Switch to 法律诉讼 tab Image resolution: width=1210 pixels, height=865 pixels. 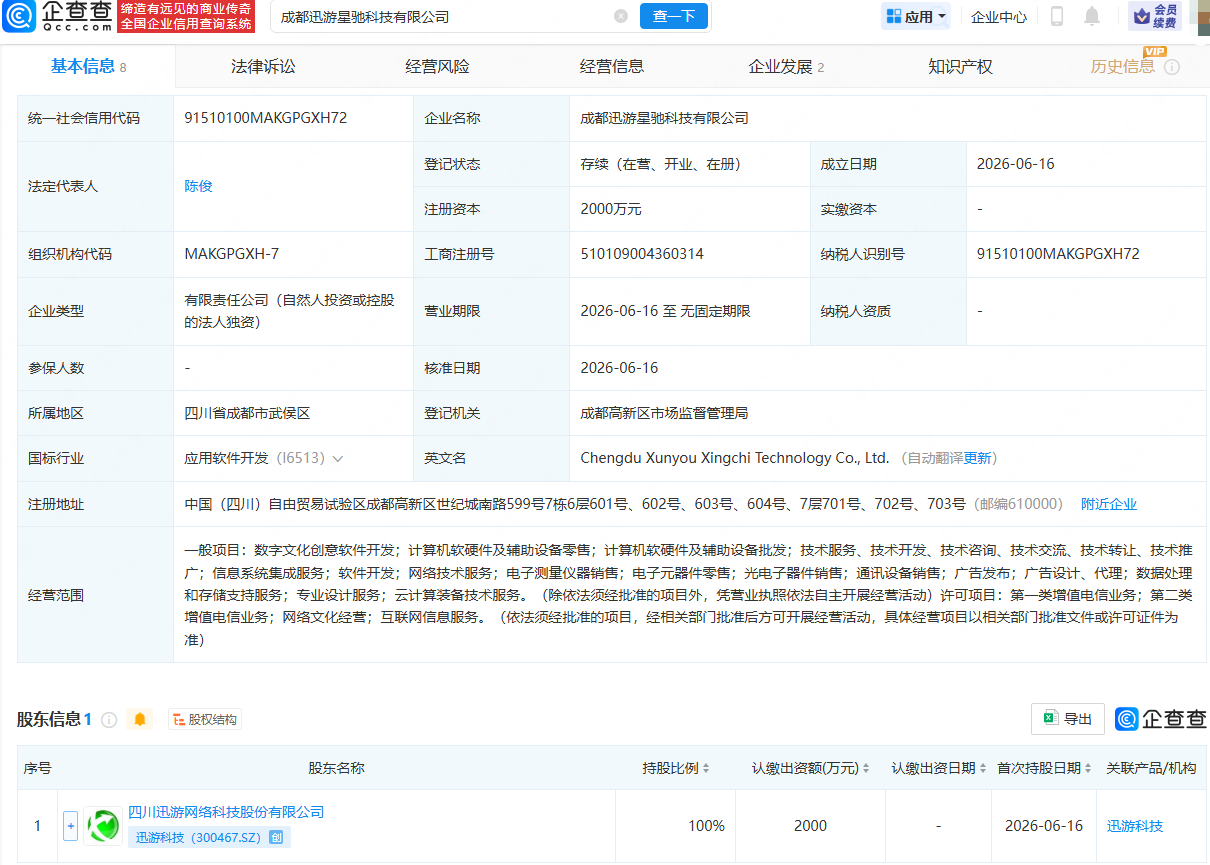263,67
